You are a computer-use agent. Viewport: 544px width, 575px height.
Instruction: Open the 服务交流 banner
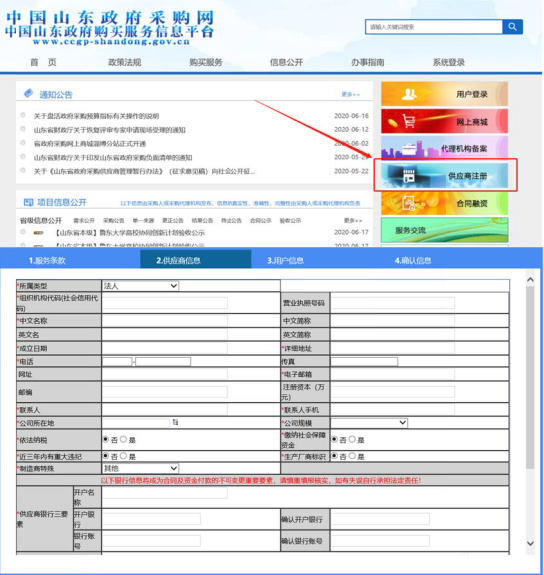[444, 230]
